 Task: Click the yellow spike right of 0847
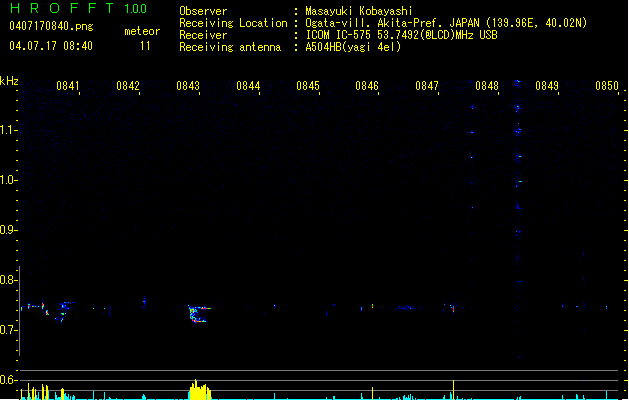pyautogui.click(x=454, y=390)
